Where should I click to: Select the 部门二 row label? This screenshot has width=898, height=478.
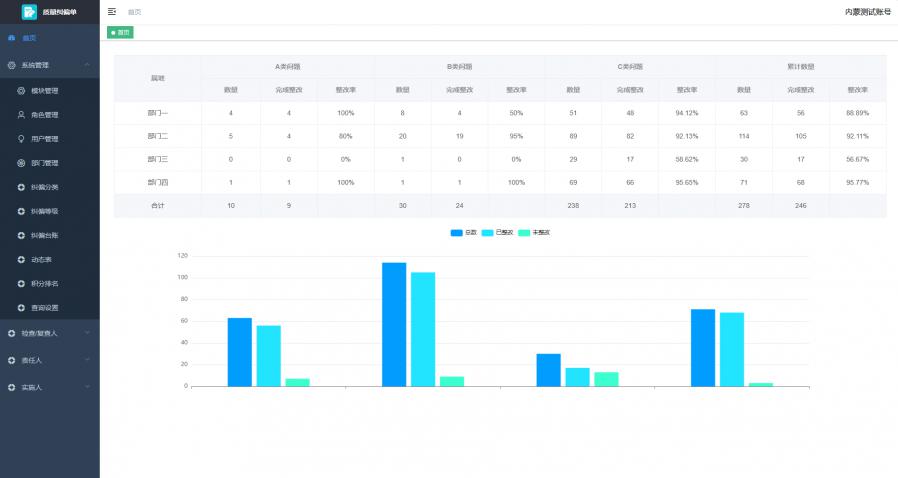157,136
